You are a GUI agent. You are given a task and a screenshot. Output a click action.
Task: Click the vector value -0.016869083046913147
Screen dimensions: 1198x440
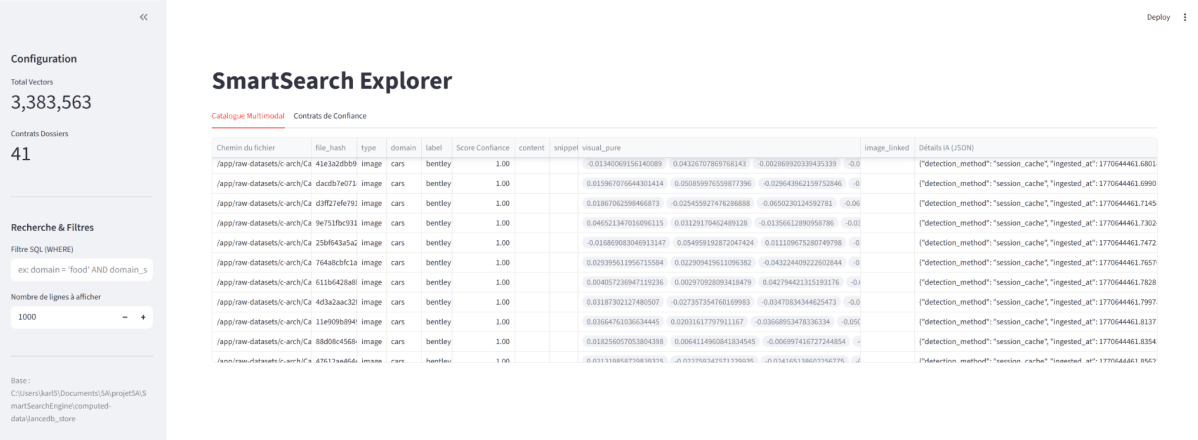tap(626, 243)
